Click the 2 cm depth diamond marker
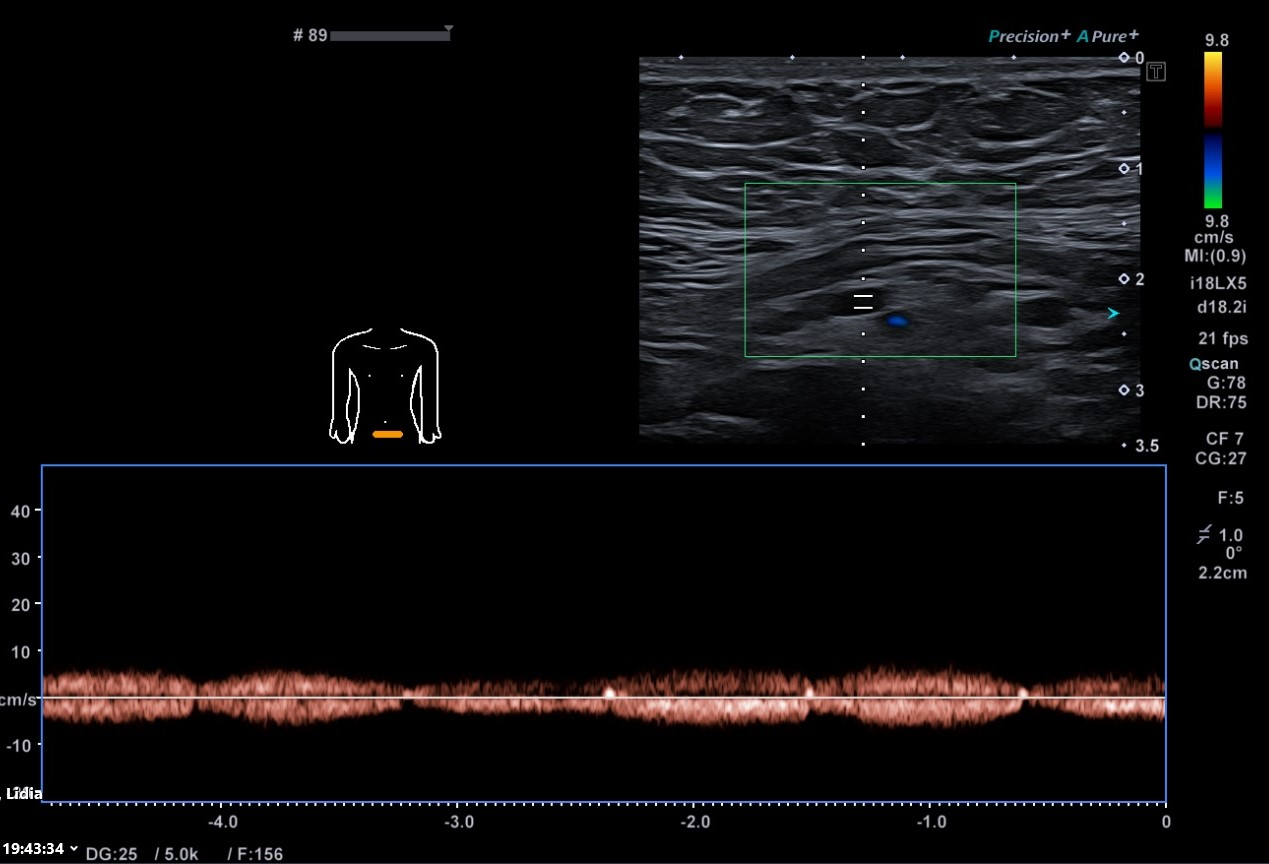The width and height of the screenshot is (1269, 864). [x=1124, y=279]
